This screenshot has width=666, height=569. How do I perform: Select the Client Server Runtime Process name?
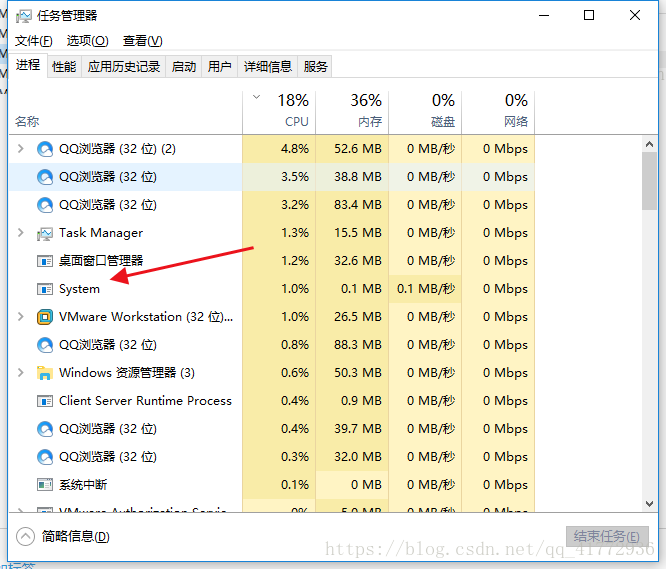click(145, 401)
